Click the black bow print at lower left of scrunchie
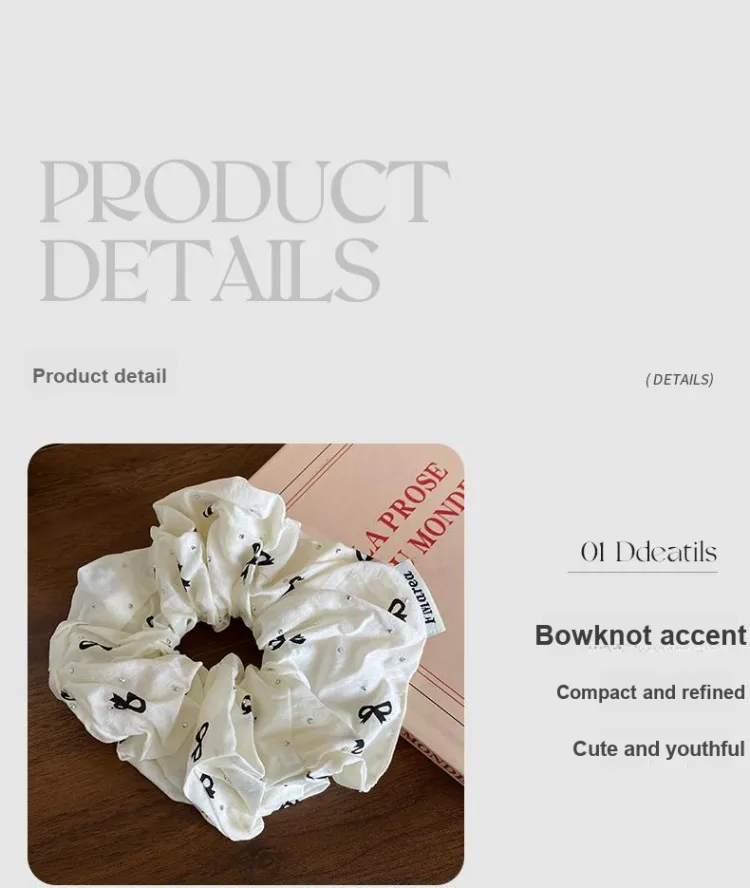Viewport: 750px width, 888px height. 130,702
